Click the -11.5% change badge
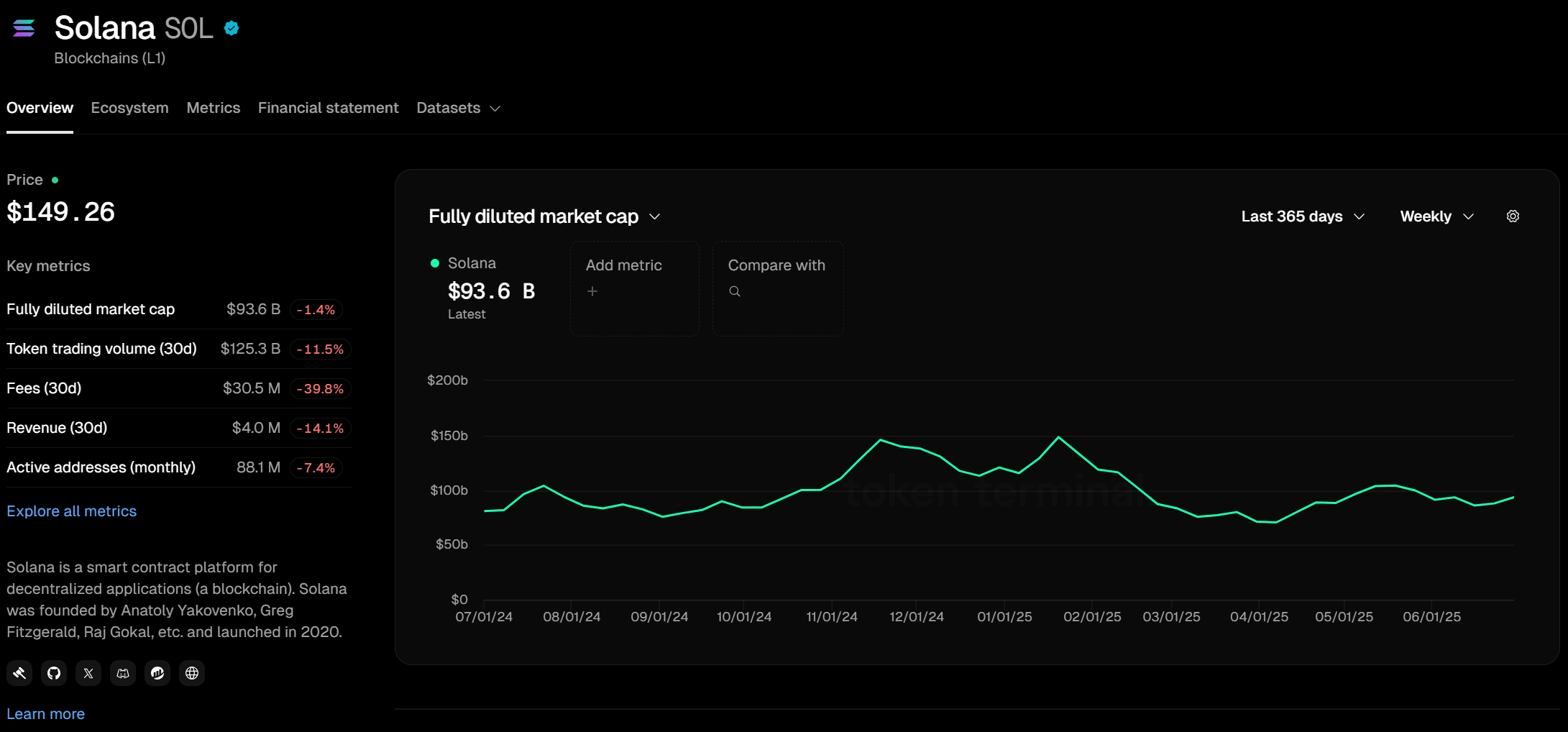The image size is (1568, 732). 321,349
